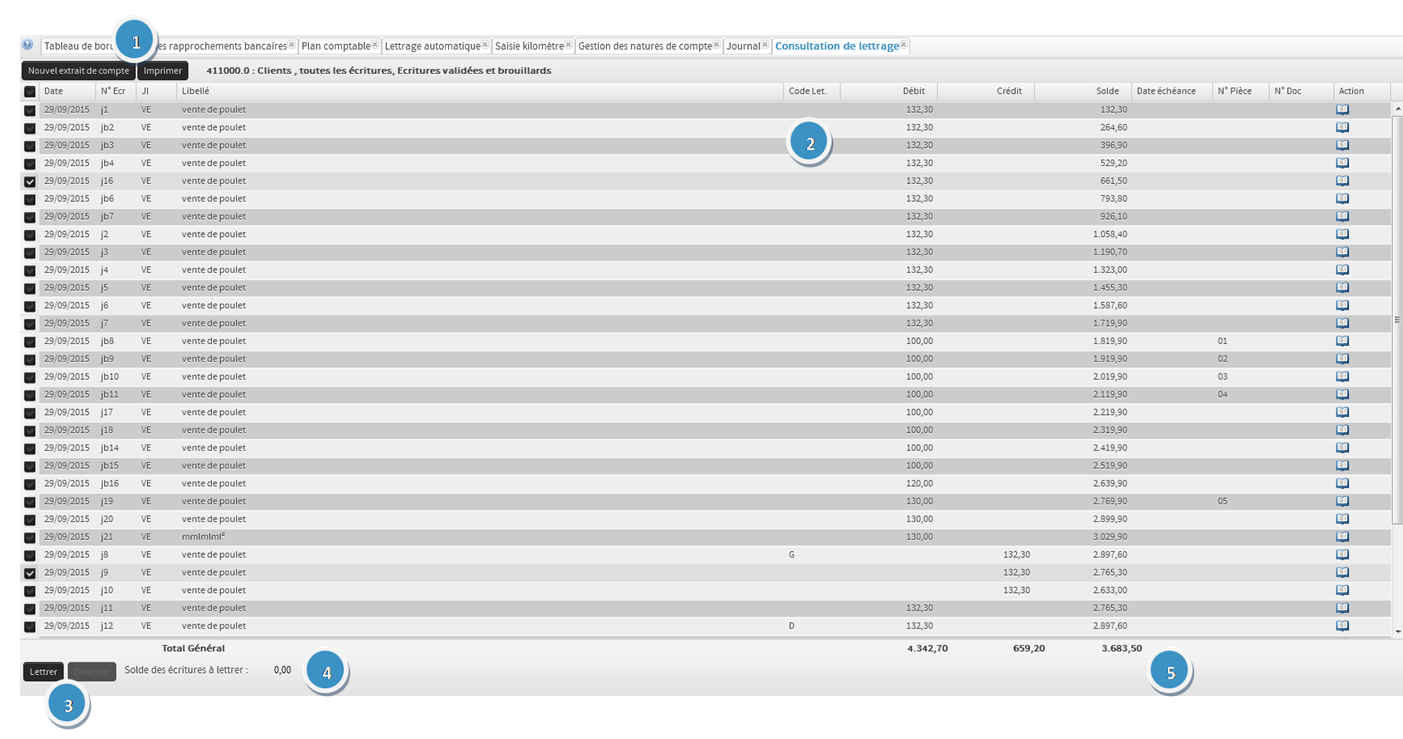Click the book action icon for entry j21

tap(1342, 537)
